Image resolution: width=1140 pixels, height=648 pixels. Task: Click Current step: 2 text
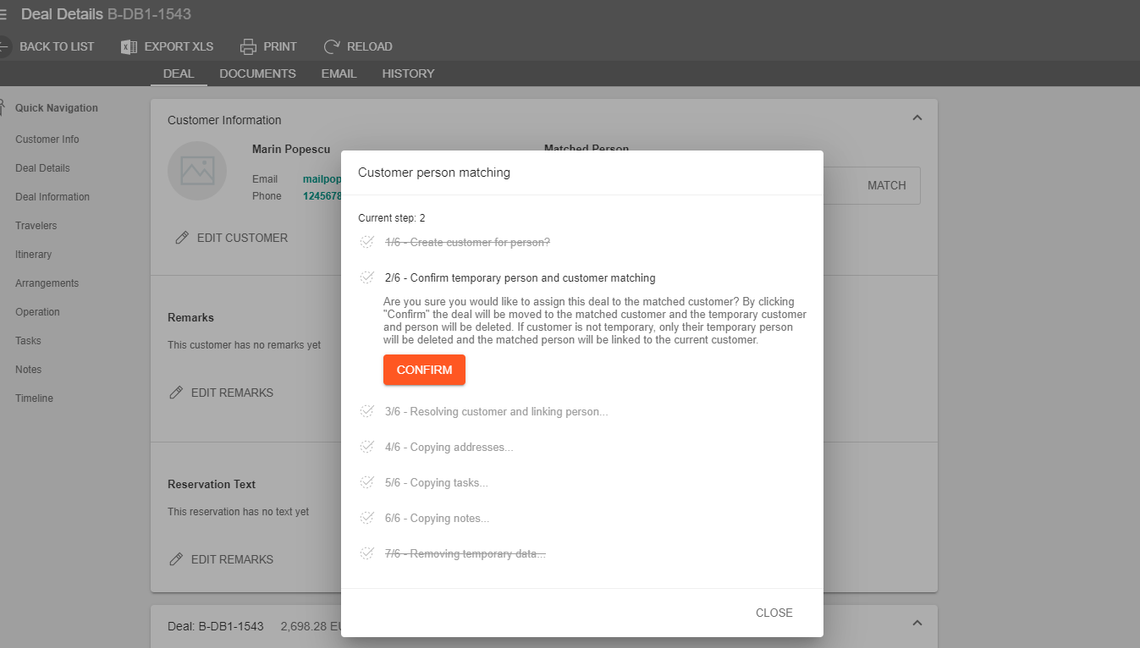click(391, 218)
